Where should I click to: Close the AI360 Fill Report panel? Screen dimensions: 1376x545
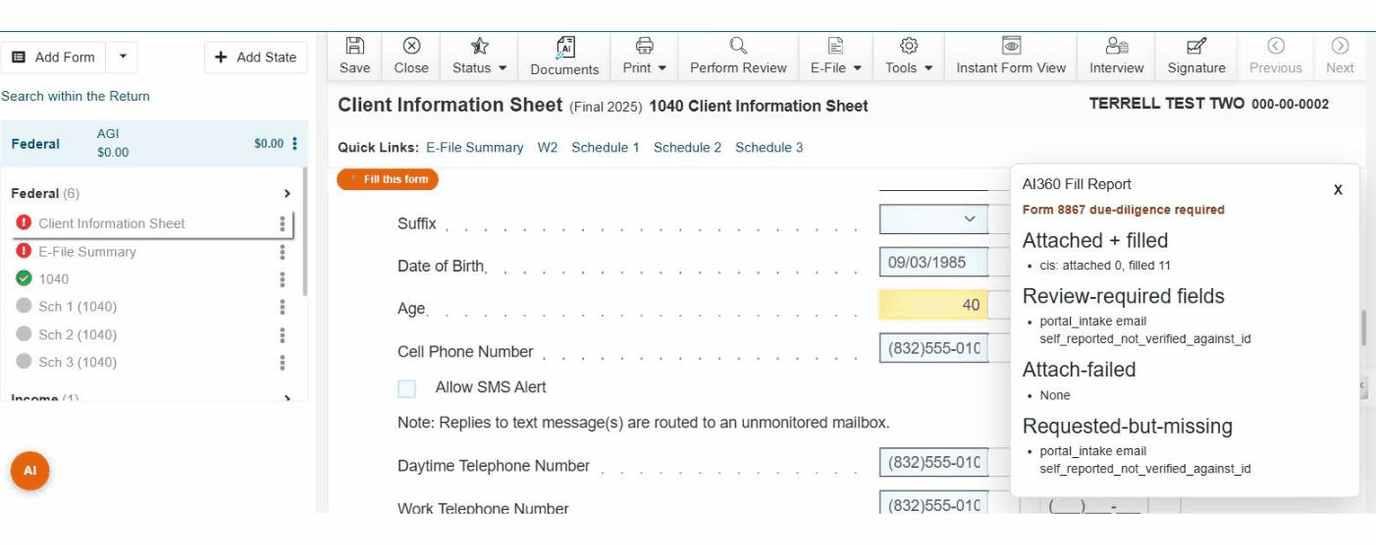(x=1337, y=189)
